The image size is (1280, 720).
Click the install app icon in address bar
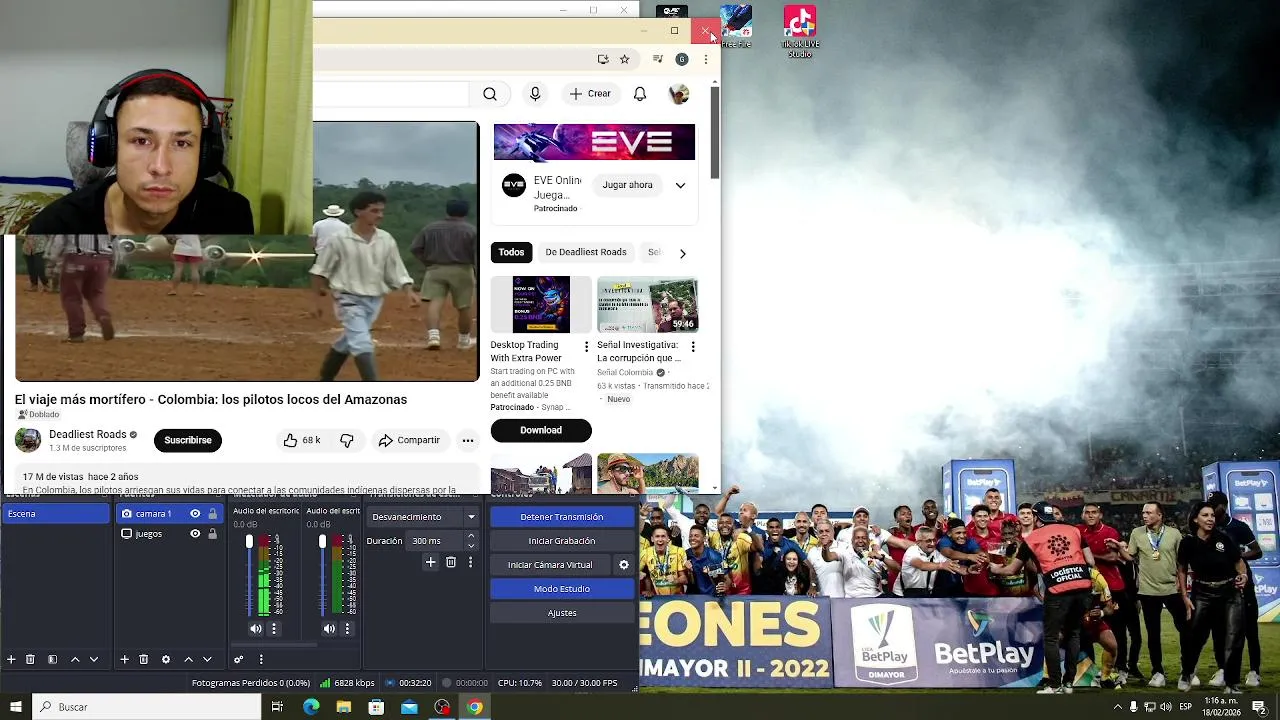(603, 59)
